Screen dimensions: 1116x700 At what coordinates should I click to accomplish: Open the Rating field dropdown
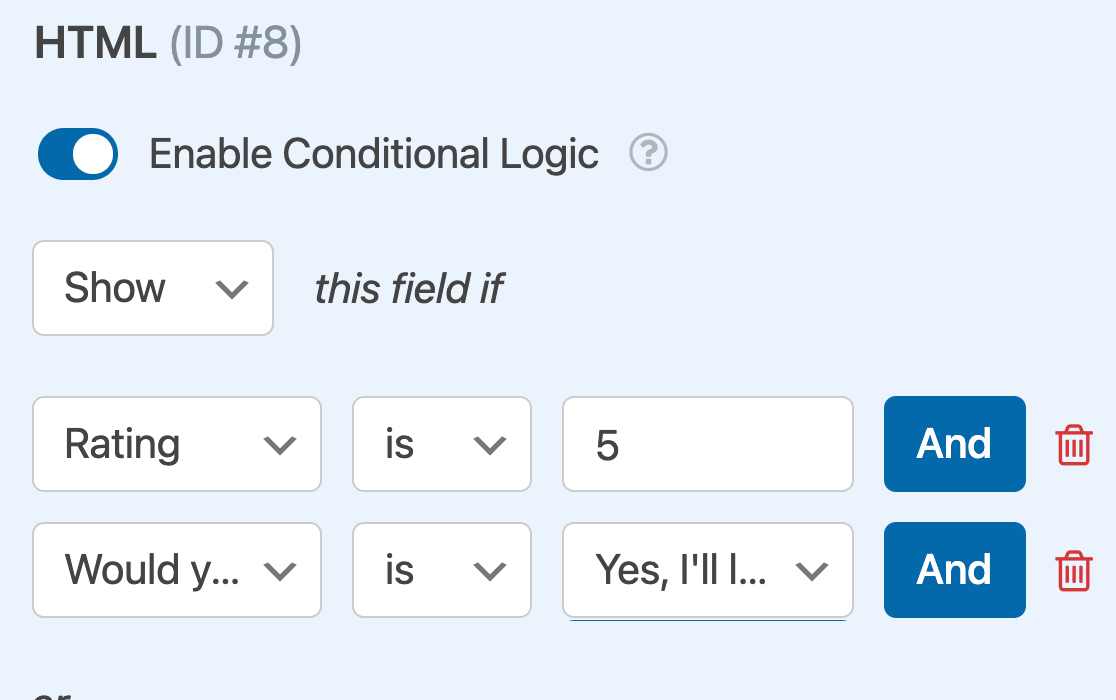[177, 444]
